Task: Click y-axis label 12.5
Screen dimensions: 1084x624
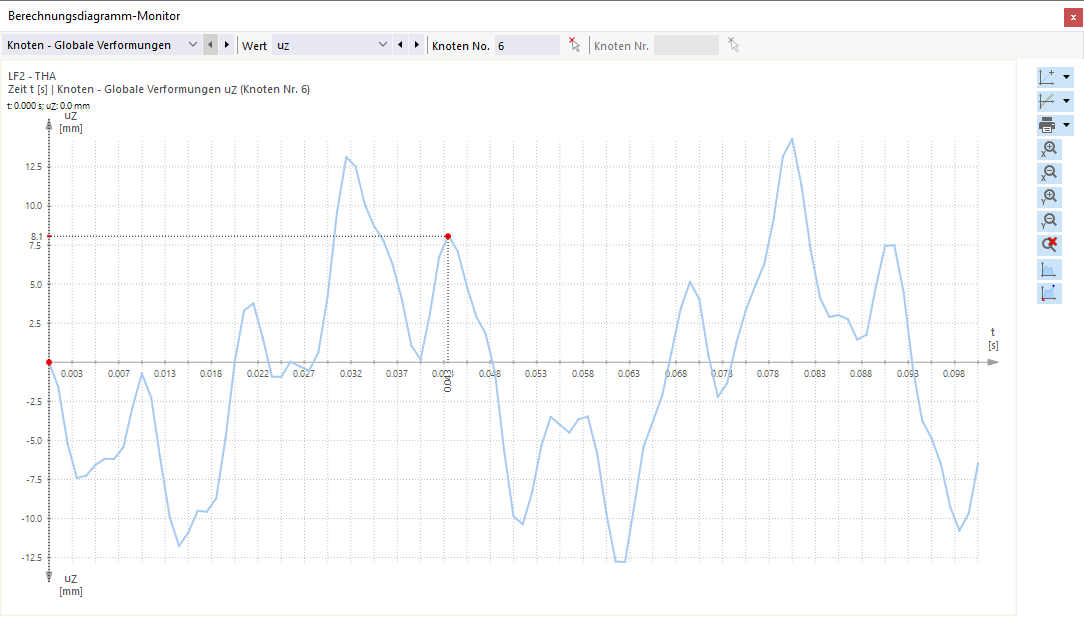Action: (x=34, y=167)
